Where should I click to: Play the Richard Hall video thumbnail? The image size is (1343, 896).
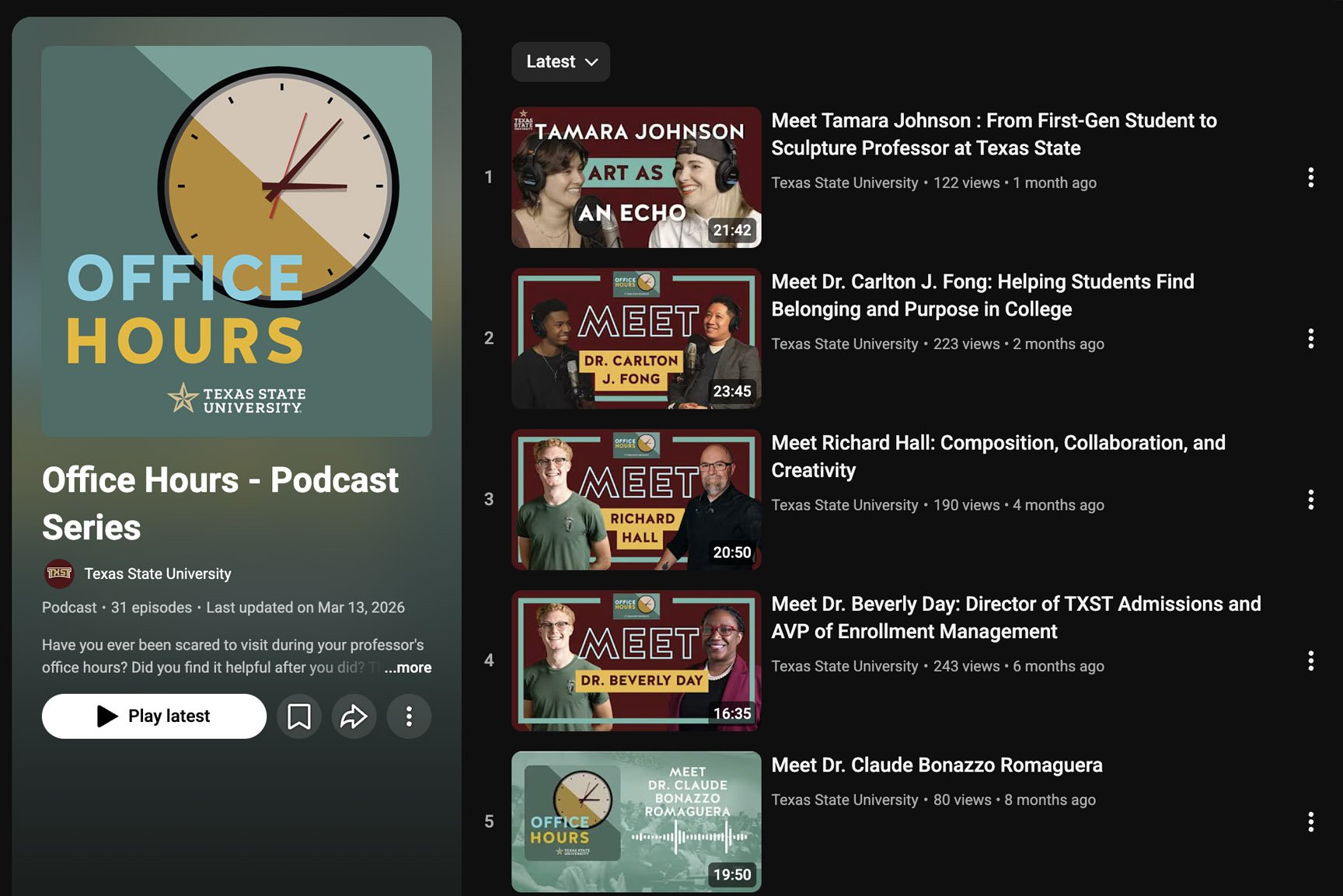tap(636, 500)
